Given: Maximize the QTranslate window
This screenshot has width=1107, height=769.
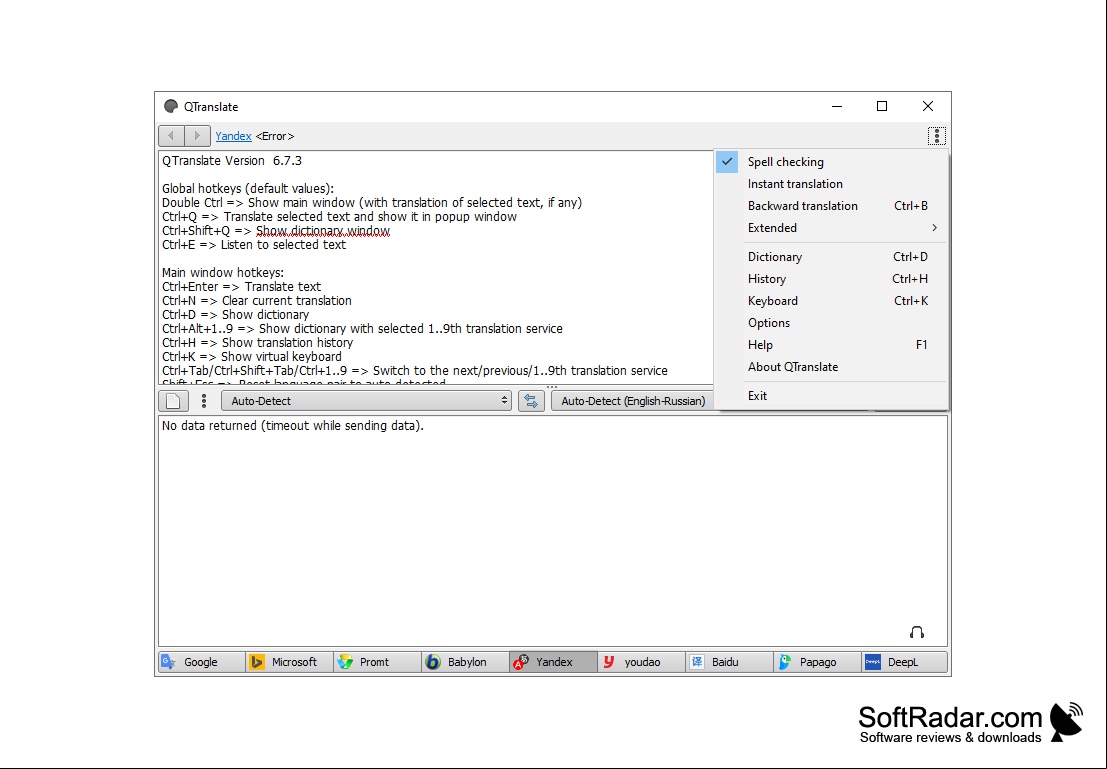Looking at the screenshot, I should (x=882, y=106).
